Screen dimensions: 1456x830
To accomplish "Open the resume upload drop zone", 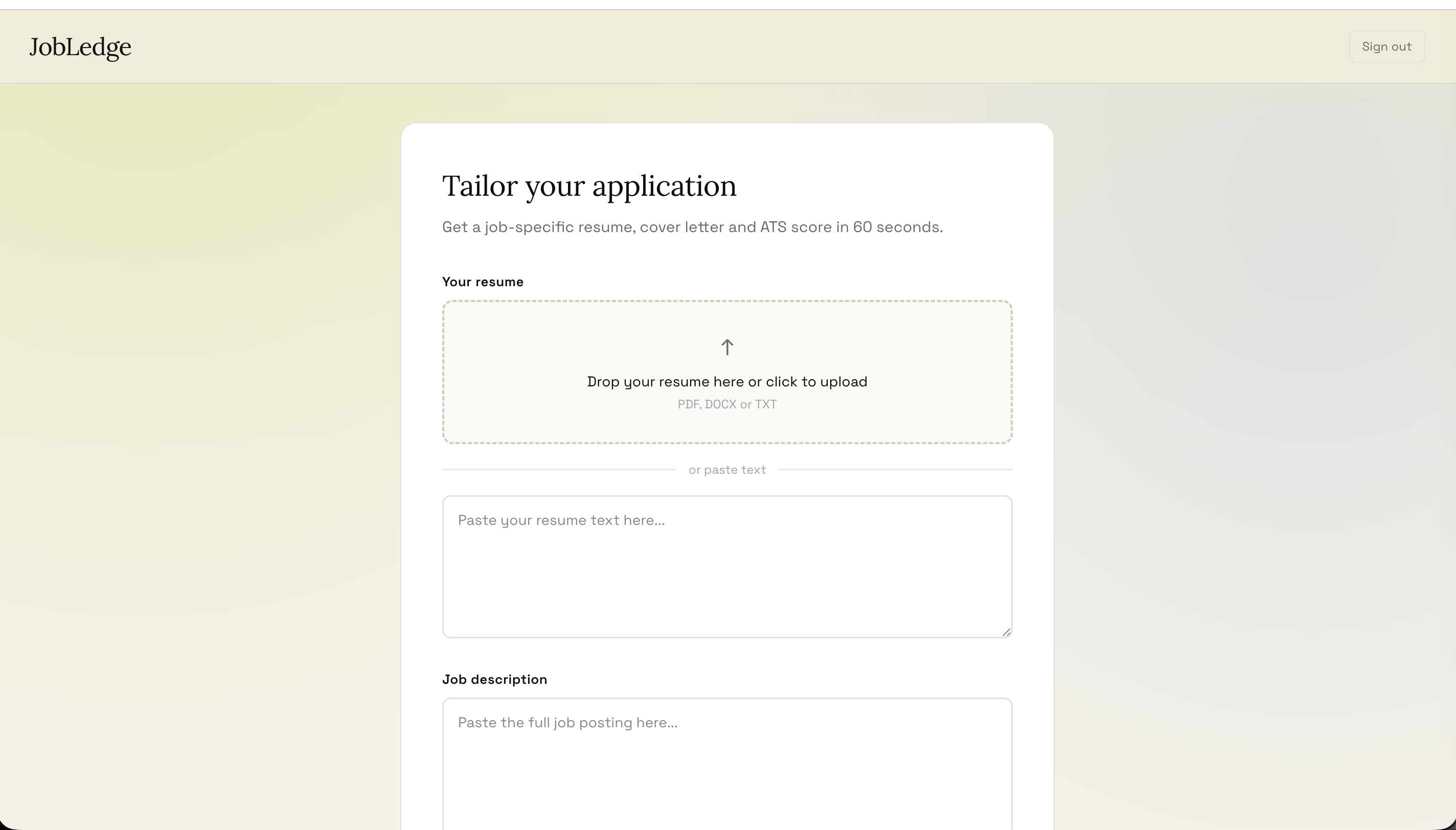I will tap(727, 372).
